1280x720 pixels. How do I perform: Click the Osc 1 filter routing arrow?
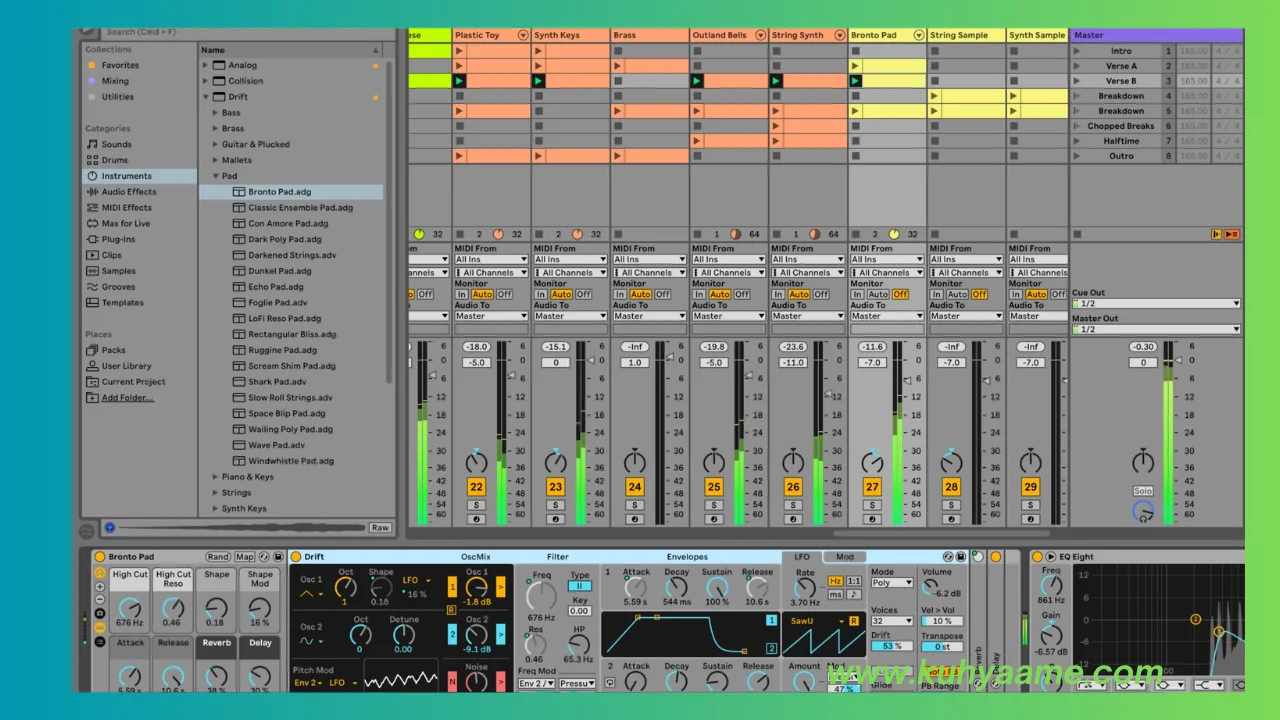coord(501,587)
